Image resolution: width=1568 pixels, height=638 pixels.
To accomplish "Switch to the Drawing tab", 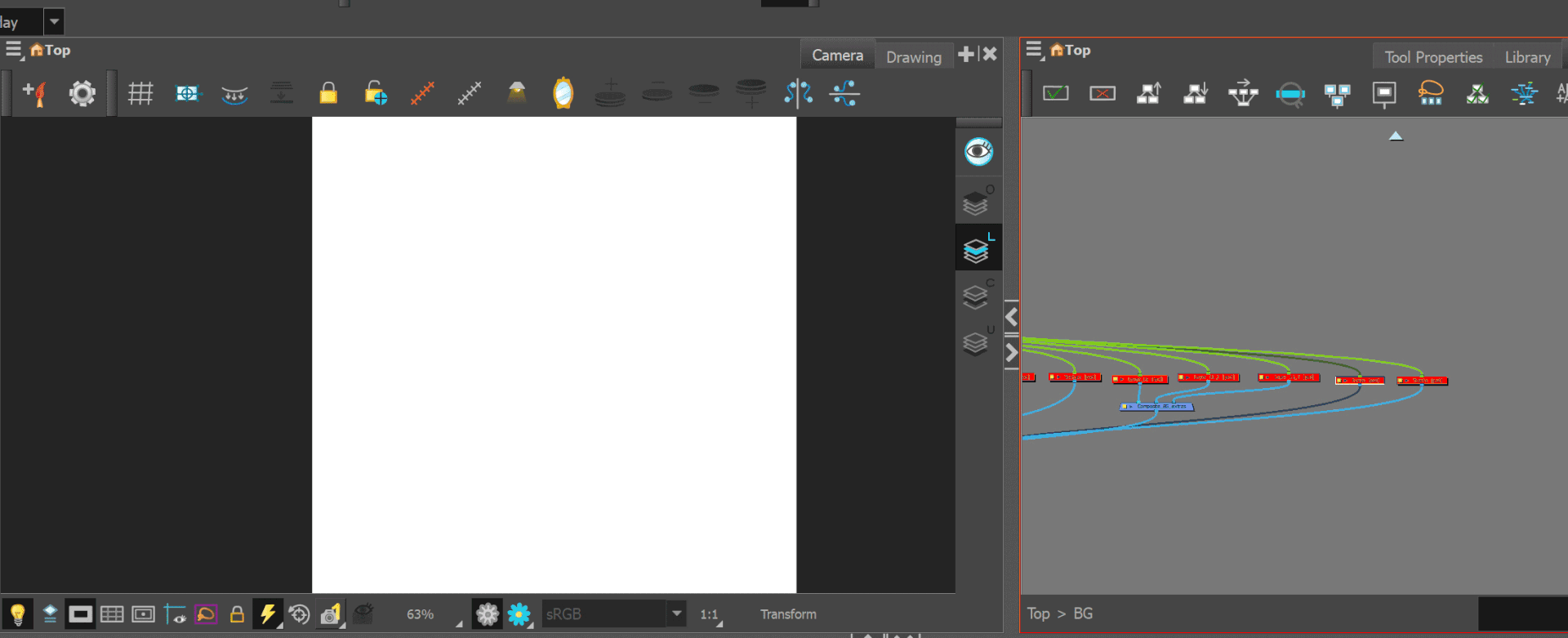I will tap(914, 57).
